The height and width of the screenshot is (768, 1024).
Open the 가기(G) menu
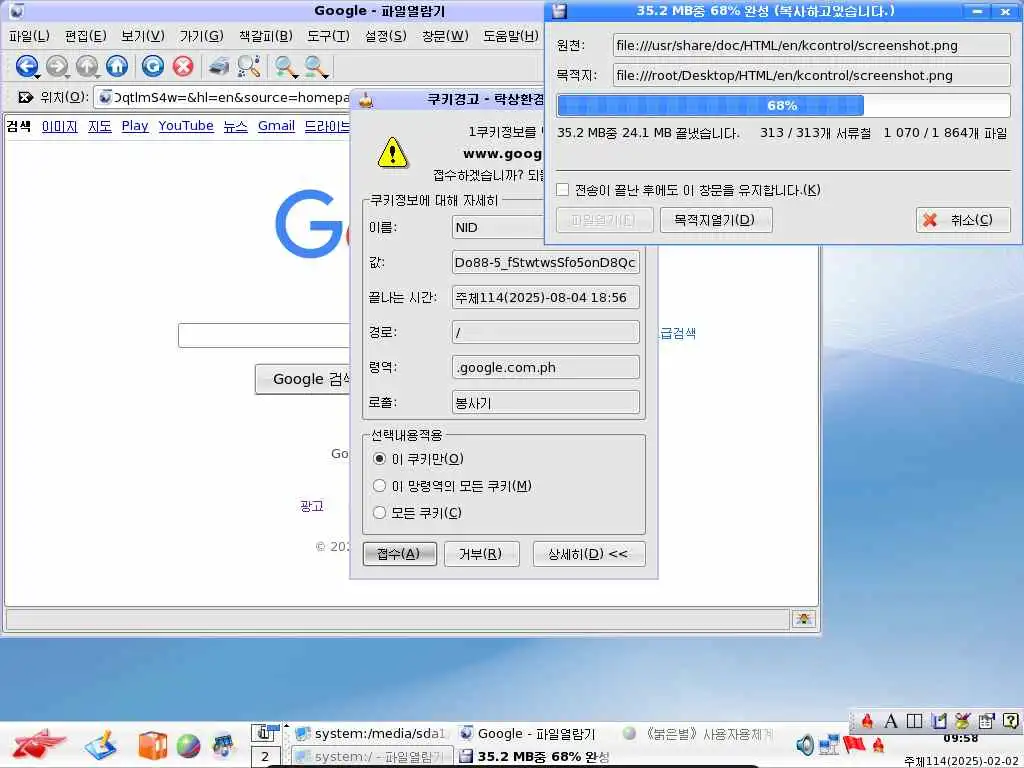202,36
